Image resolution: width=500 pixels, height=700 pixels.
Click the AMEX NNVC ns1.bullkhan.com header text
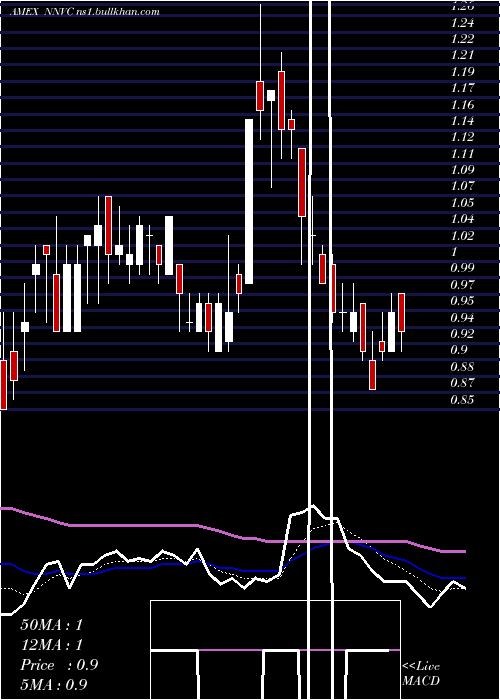click(x=84, y=12)
